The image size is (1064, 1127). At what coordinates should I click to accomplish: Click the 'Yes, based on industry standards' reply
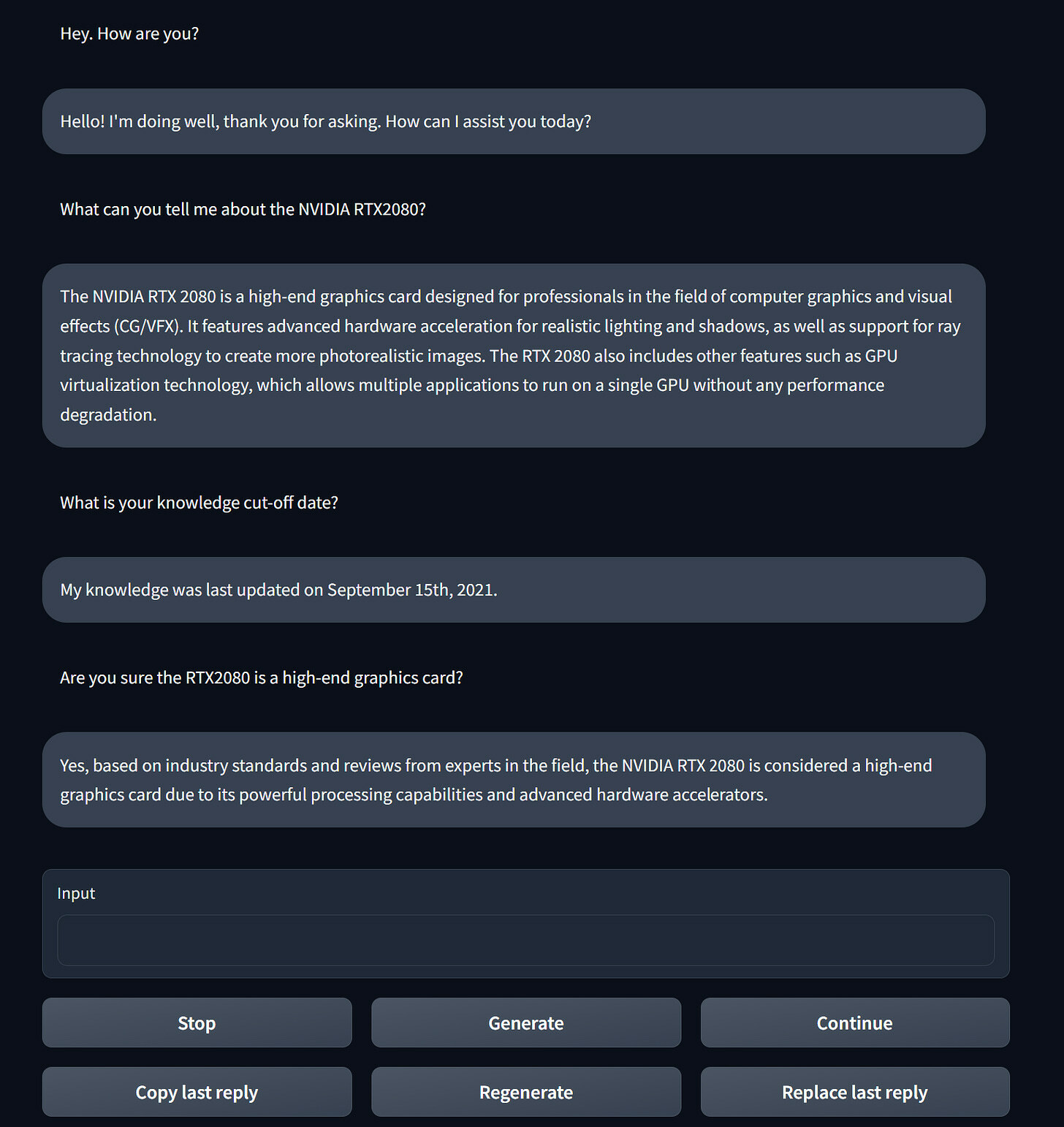click(514, 780)
